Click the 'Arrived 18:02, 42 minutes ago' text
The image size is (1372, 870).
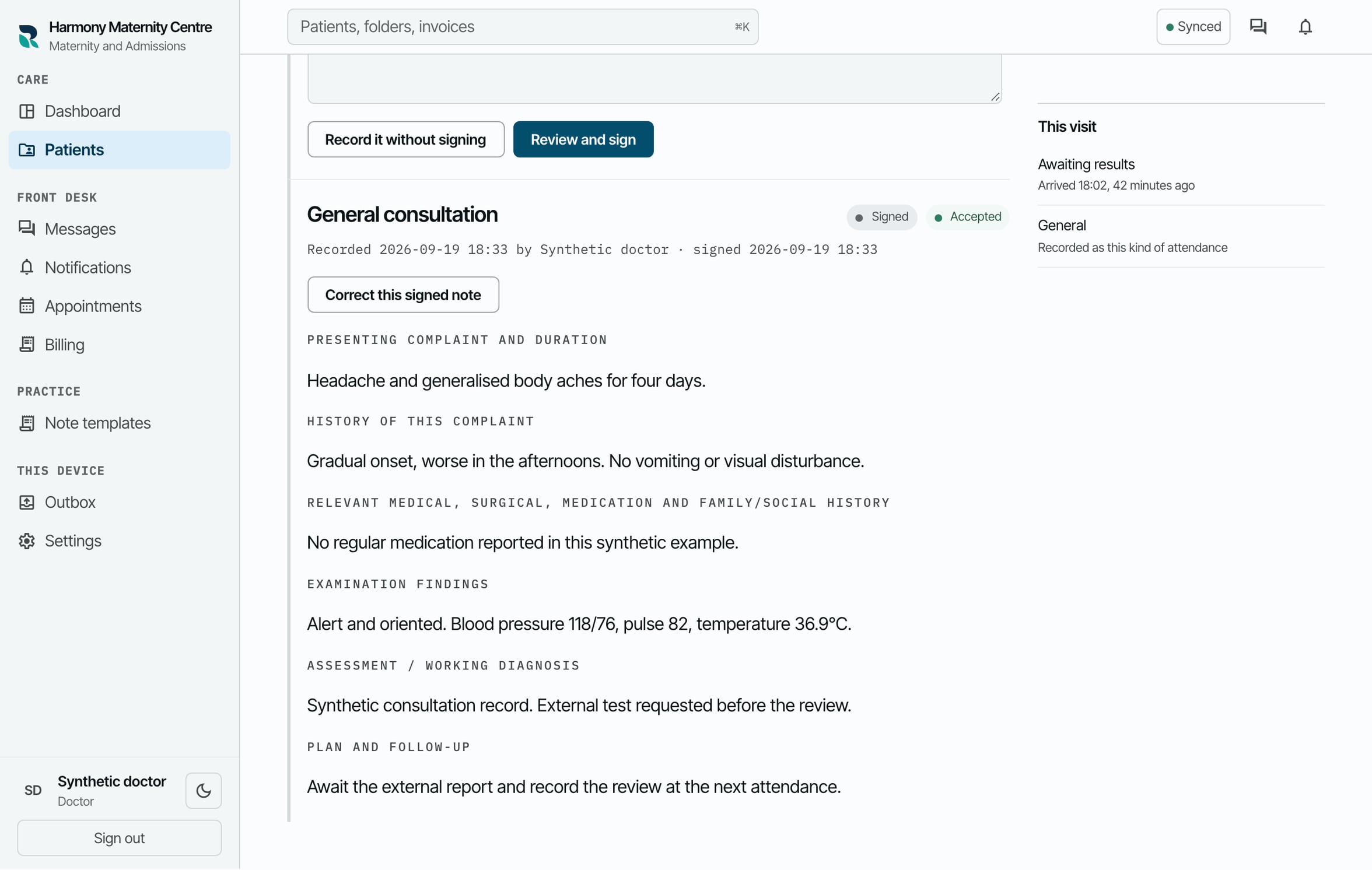click(1116, 185)
